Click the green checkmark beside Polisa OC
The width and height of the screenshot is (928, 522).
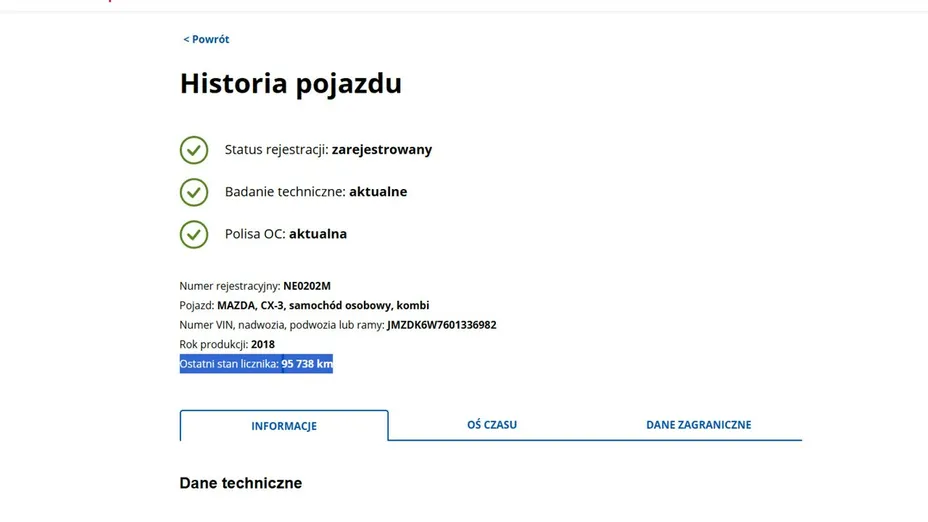193,234
